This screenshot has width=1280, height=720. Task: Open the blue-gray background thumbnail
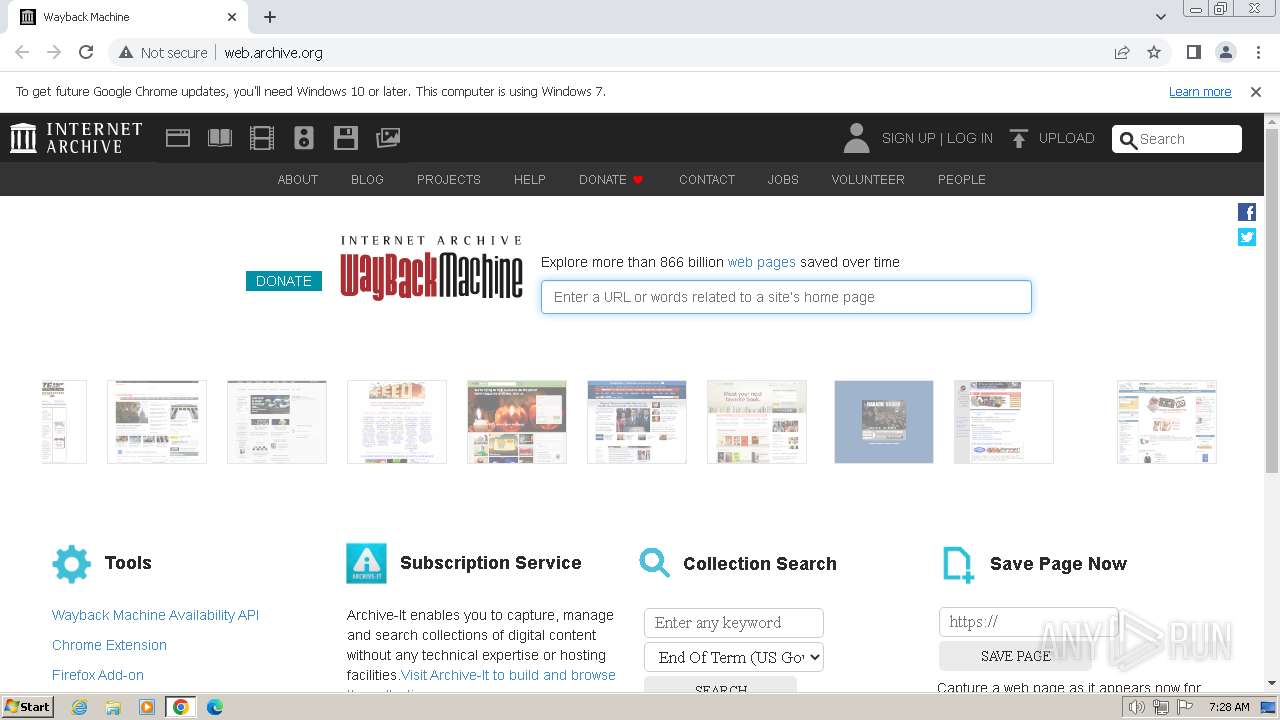pyautogui.click(x=884, y=422)
